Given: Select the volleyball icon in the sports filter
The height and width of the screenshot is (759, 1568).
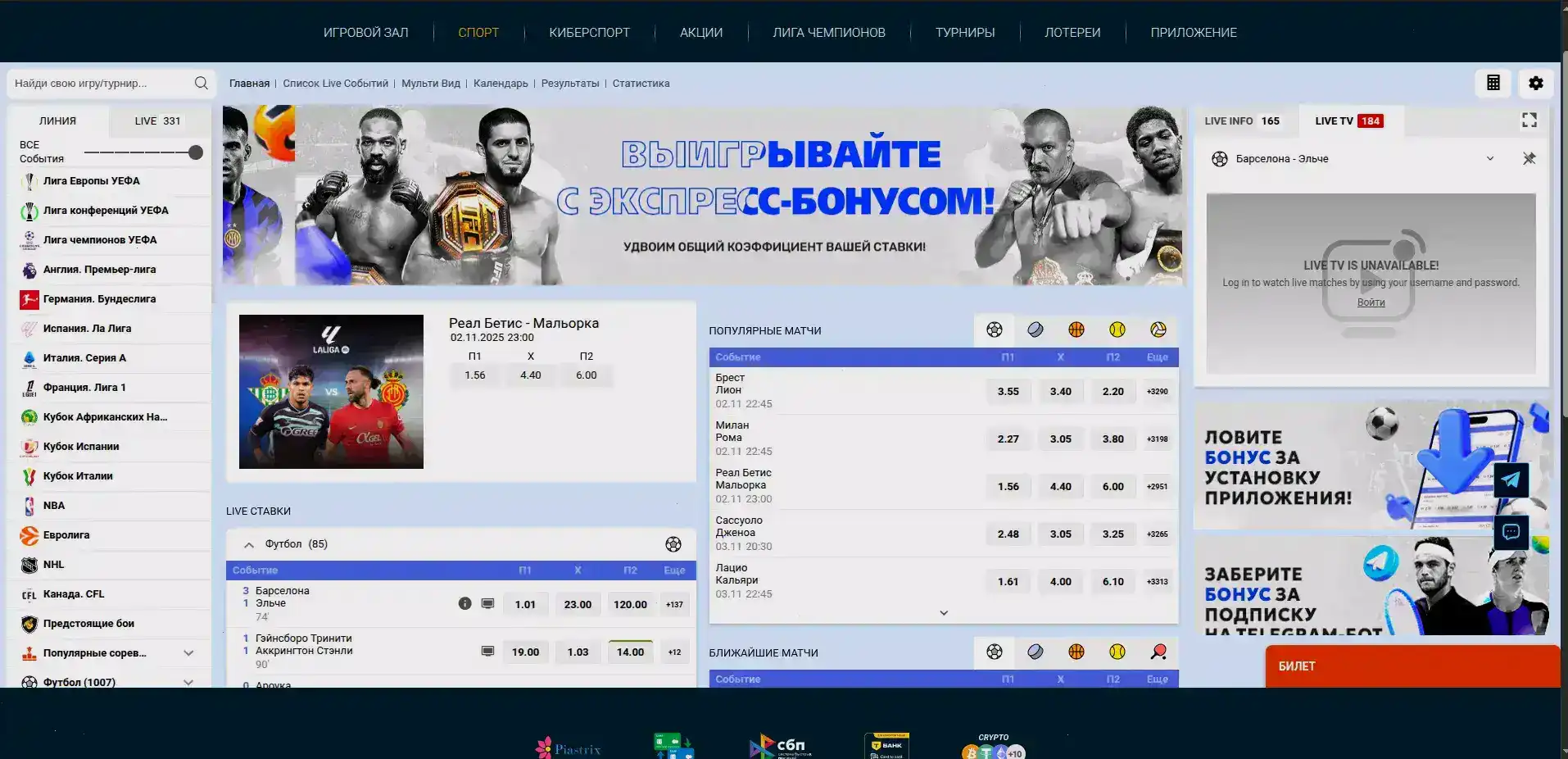Looking at the screenshot, I should coord(1158,330).
